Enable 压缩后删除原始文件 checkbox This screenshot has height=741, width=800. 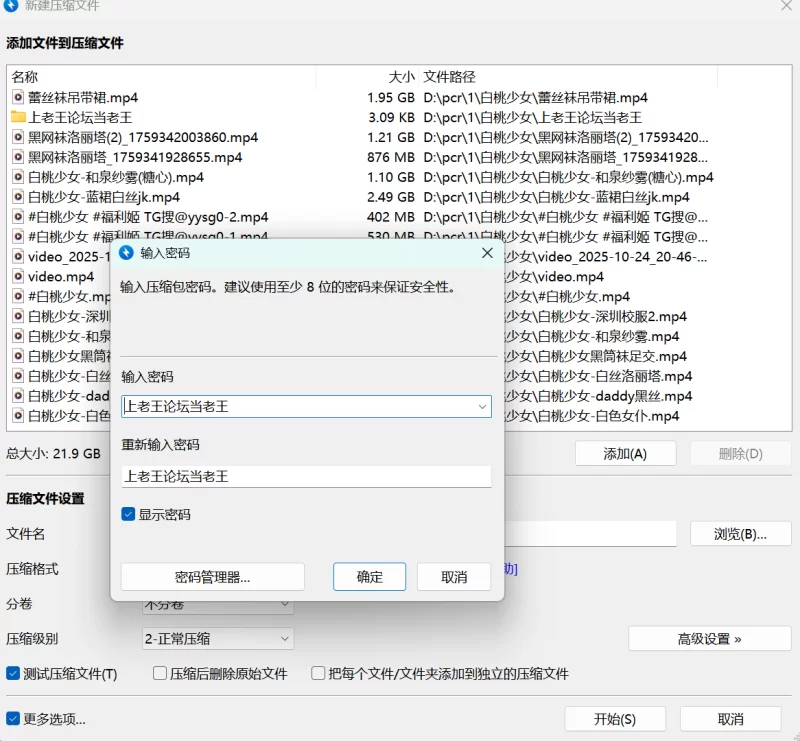tap(160, 674)
